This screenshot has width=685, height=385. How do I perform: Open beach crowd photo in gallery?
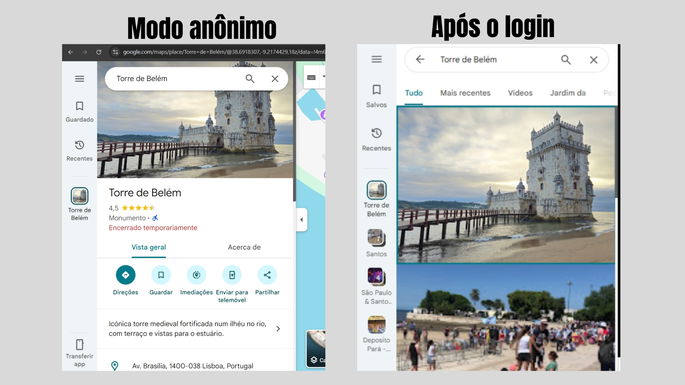click(x=506, y=318)
